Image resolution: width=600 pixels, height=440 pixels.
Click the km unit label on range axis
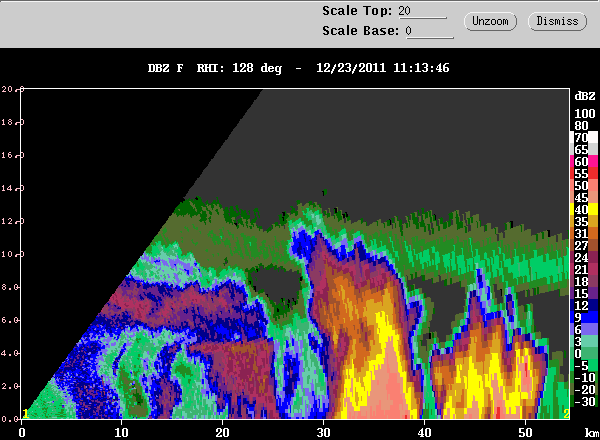click(592, 432)
